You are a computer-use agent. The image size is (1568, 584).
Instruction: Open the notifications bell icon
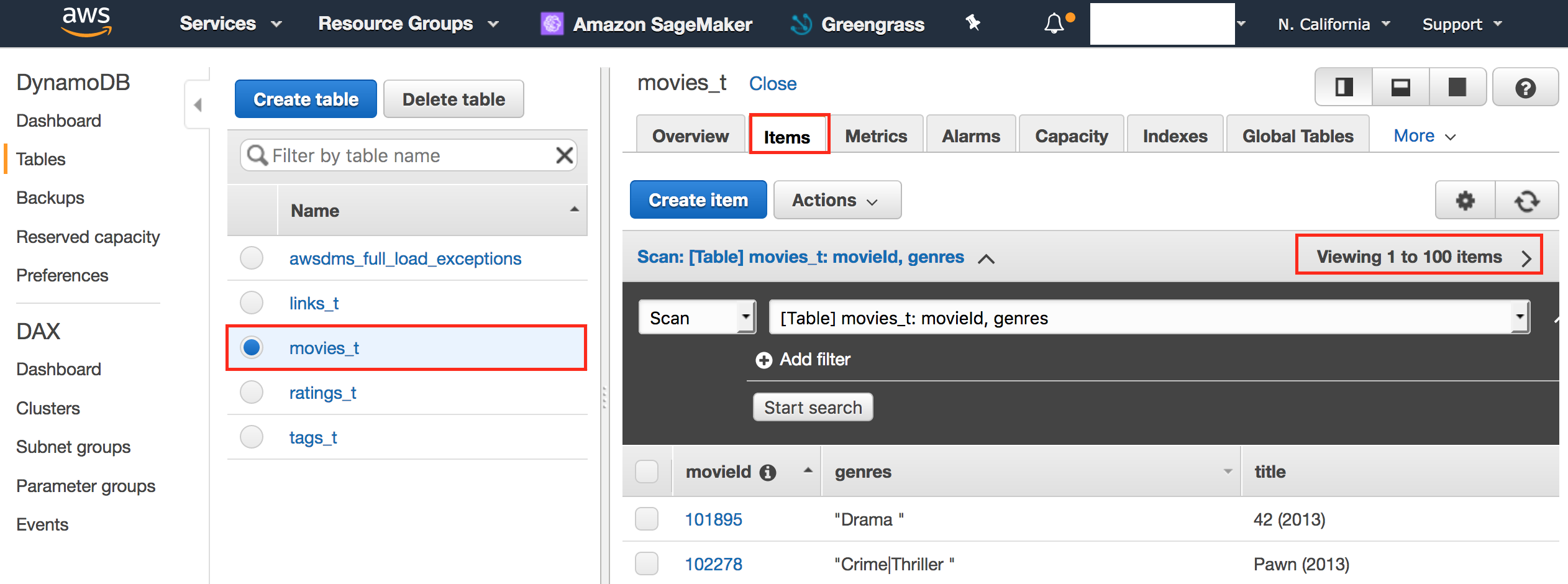1054,24
